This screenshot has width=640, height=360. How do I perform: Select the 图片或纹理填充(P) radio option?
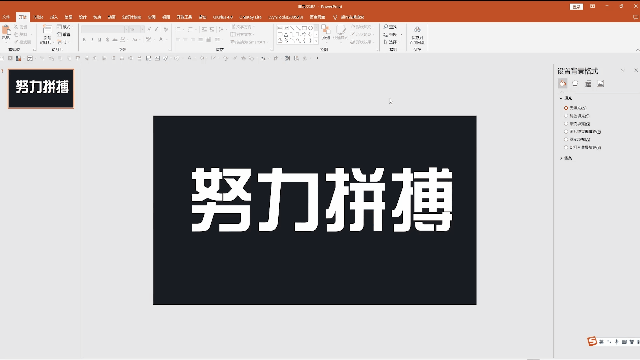point(582,131)
